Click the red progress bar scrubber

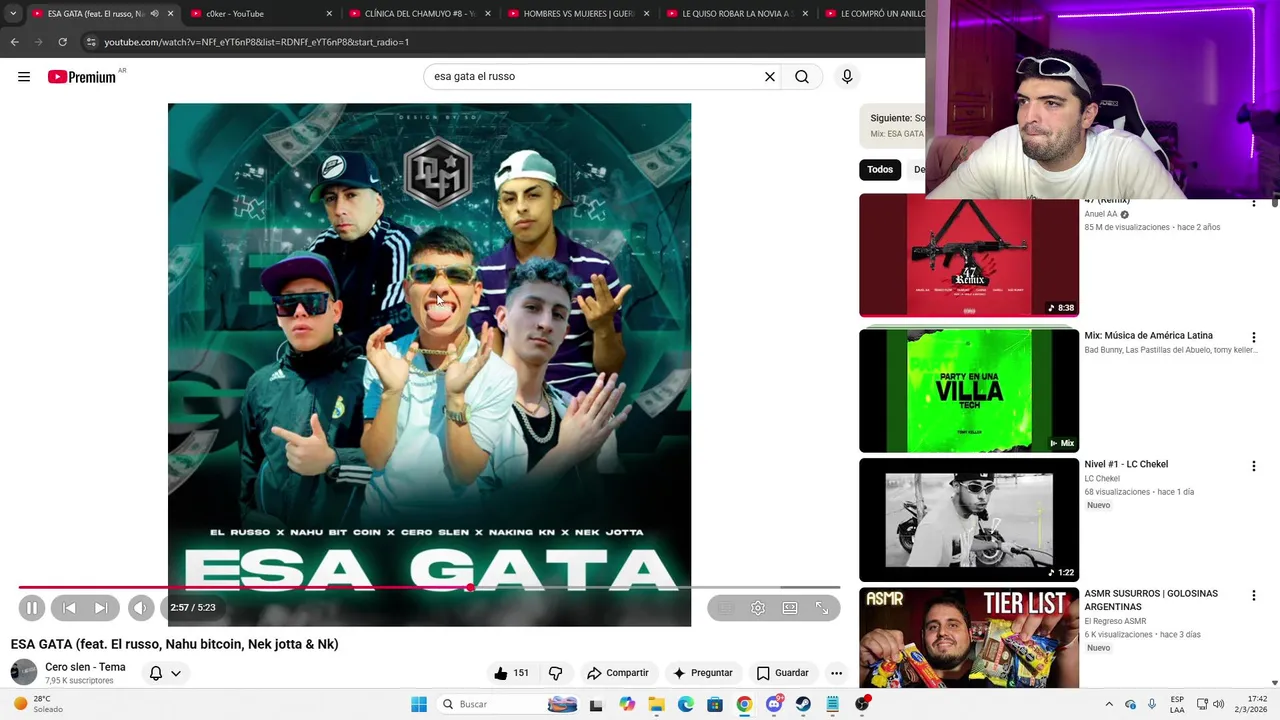(470, 587)
